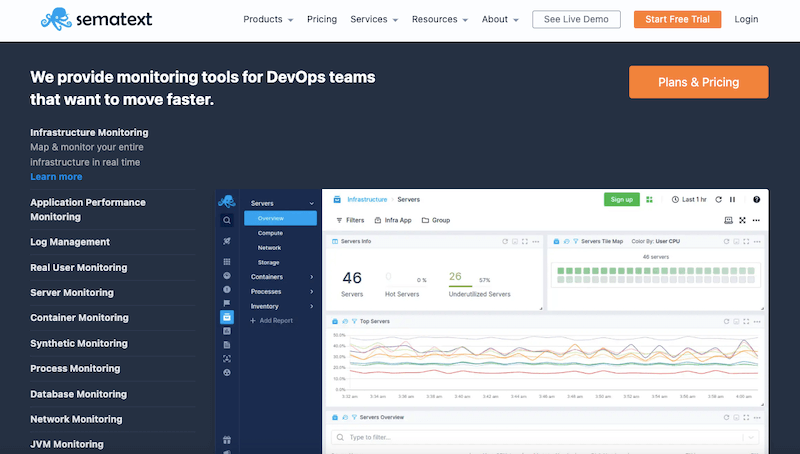This screenshot has width=800, height=454.
Task: Click the See Live Demo button
Action: (x=576, y=19)
